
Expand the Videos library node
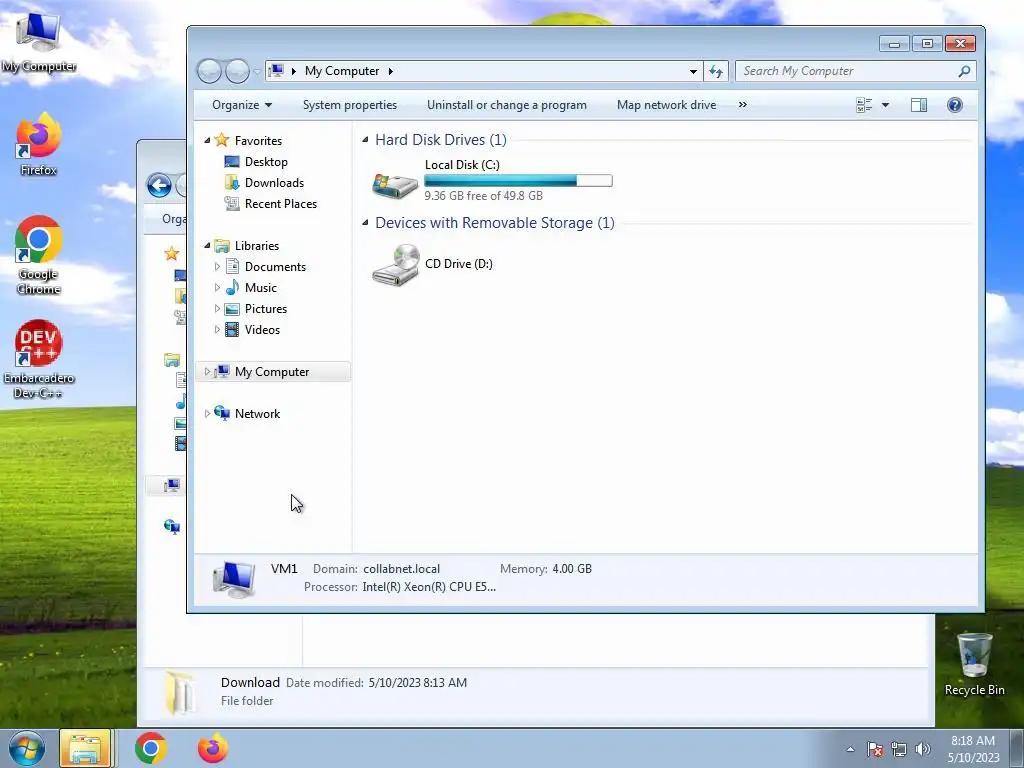tap(217, 330)
